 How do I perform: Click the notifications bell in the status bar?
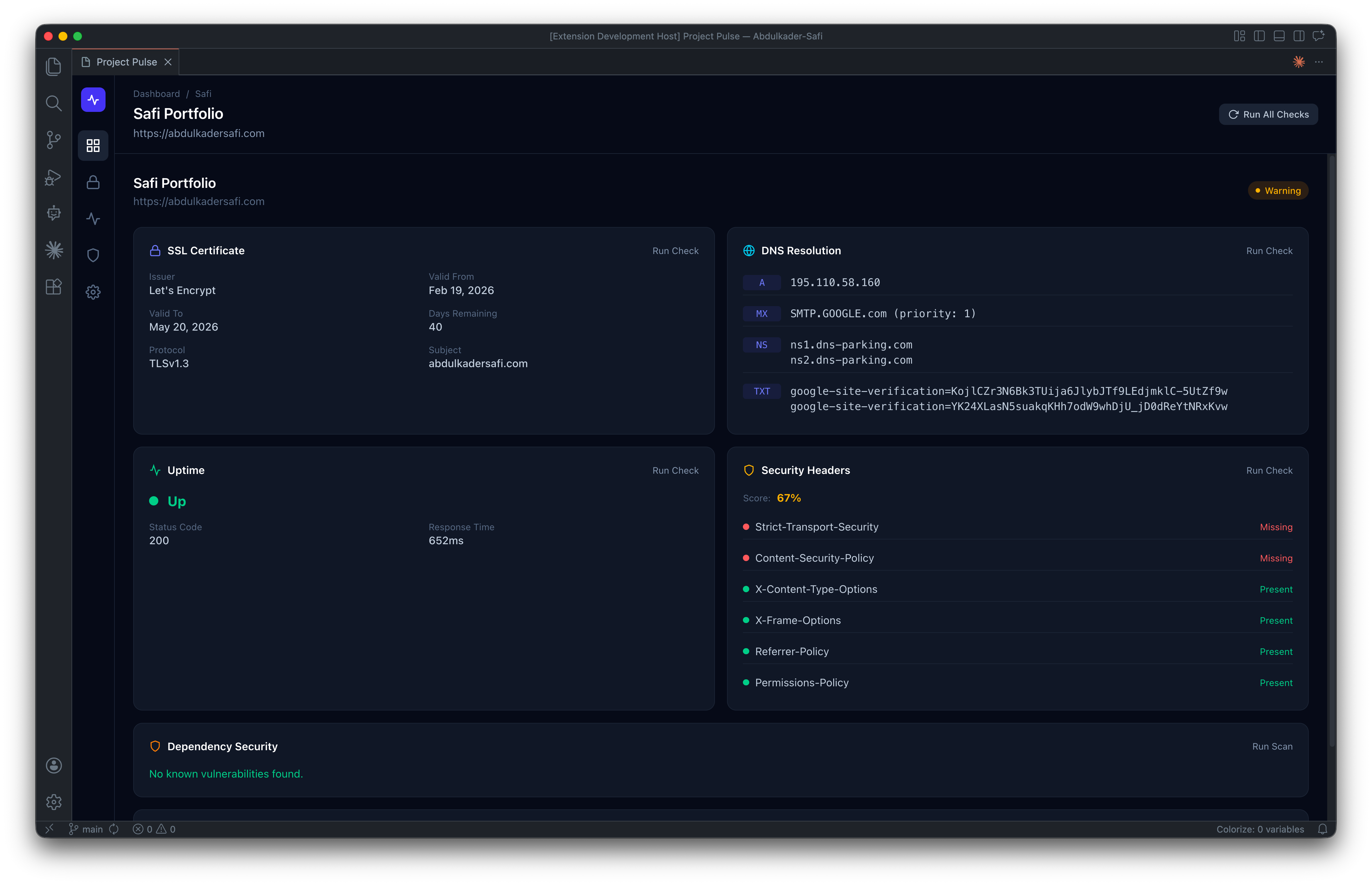pos(1323,829)
